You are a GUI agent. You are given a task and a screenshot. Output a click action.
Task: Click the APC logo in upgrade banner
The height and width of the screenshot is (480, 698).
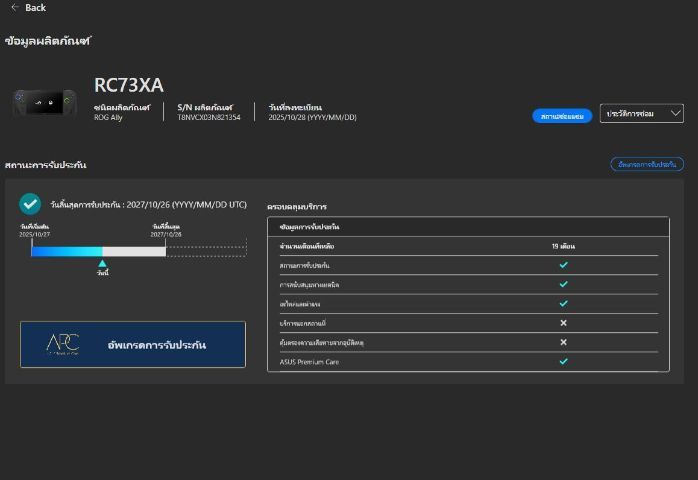[x=62, y=344]
